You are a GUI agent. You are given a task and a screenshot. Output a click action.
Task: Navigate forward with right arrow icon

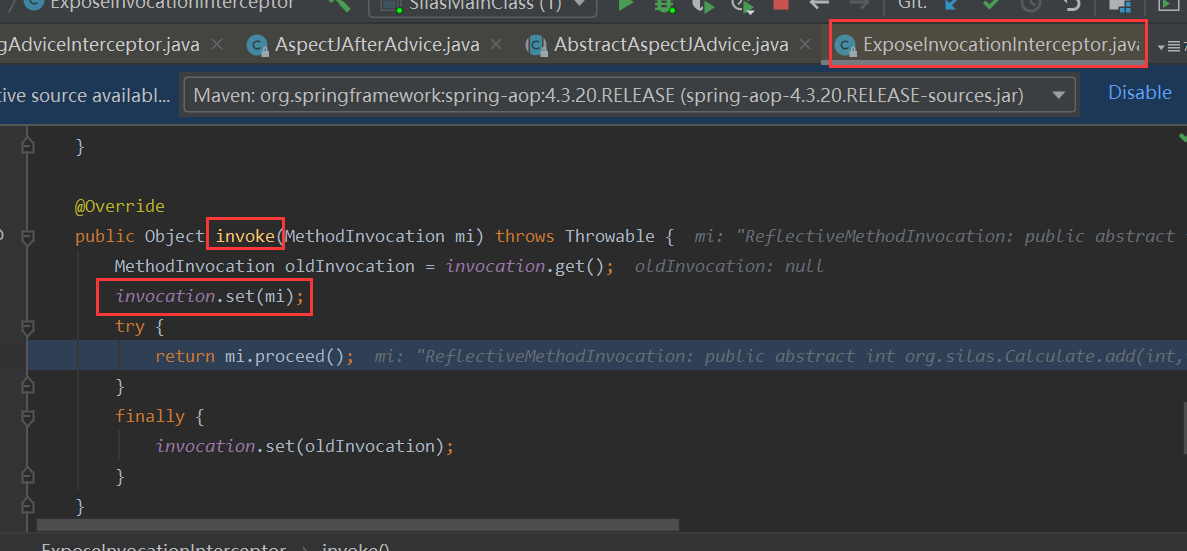859,4
